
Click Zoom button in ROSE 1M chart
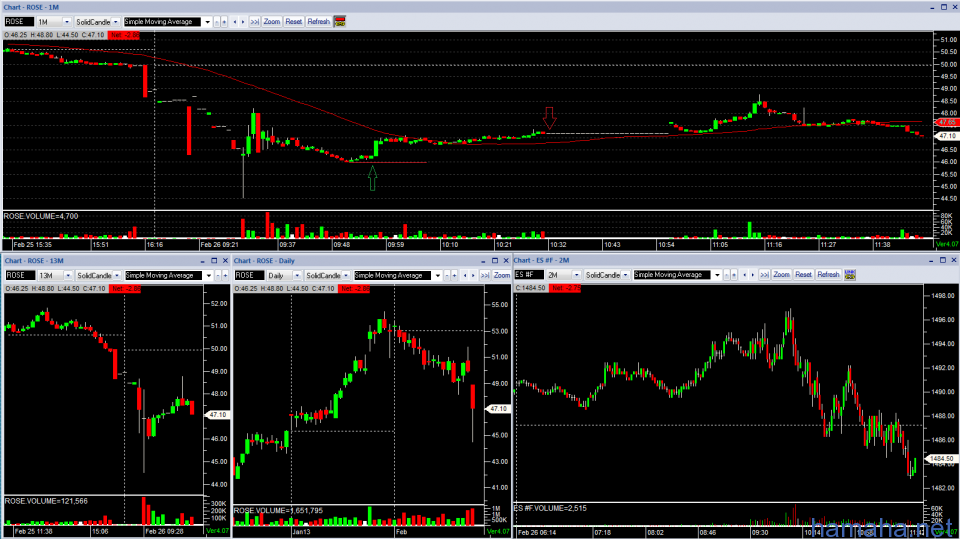click(x=272, y=21)
